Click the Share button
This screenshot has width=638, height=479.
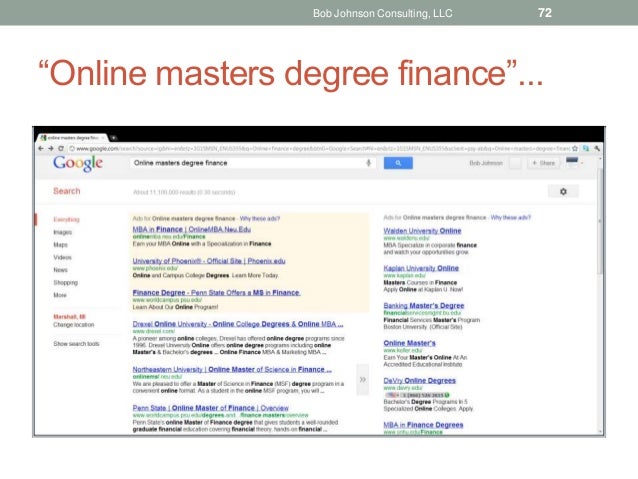(544, 163)
